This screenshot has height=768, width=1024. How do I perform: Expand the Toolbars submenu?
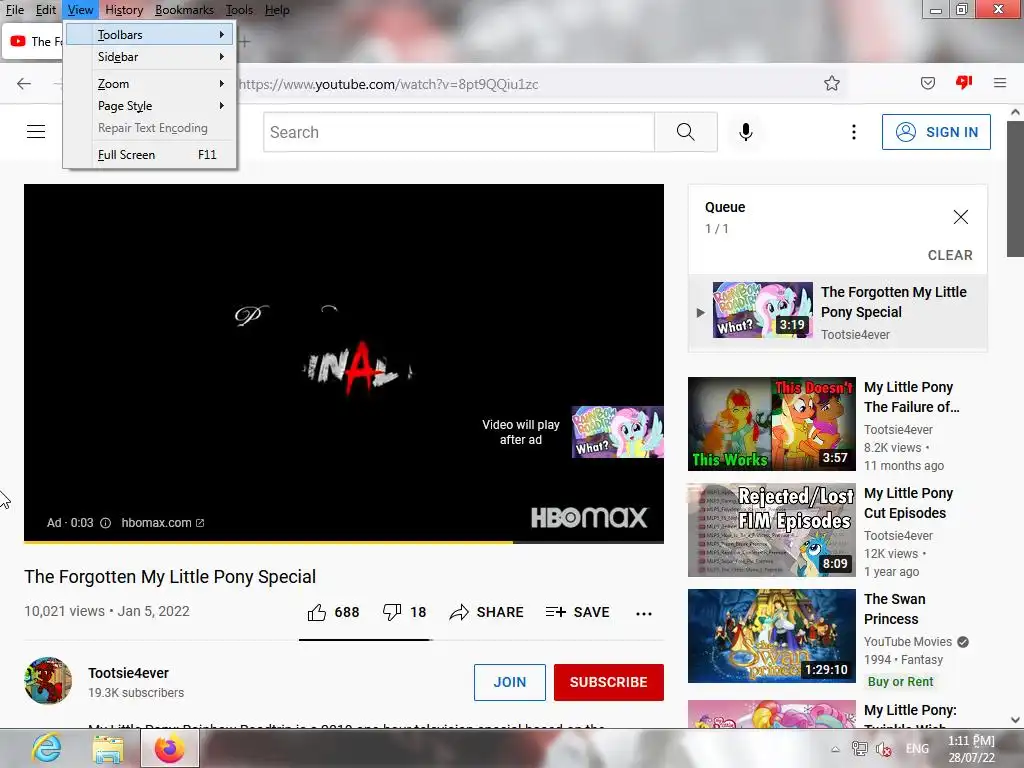point(150,35)
